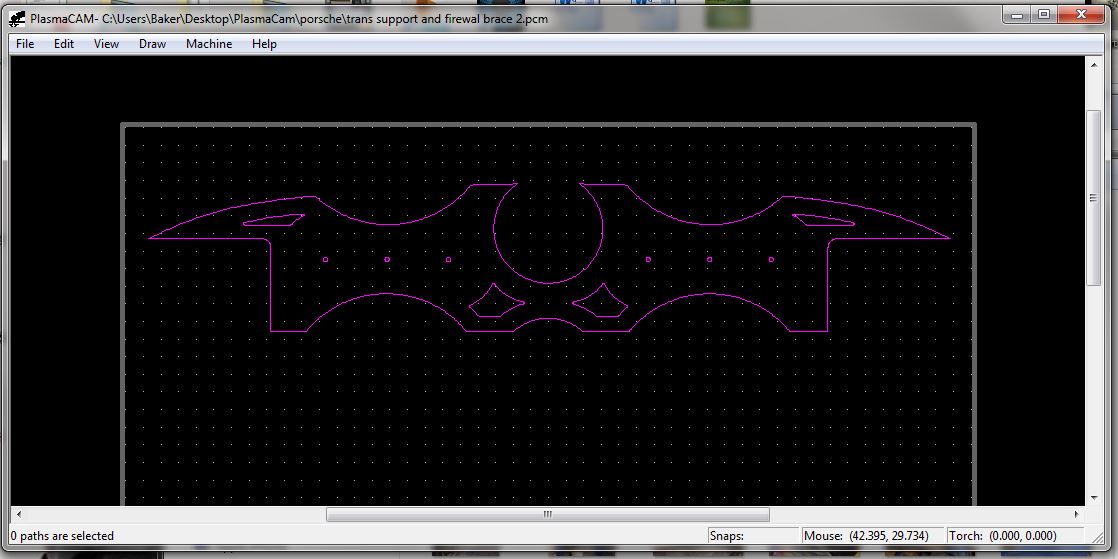Maximize the PlasmaCAM window
Image resolution: width=1118 pixels, height=559 pixels.
point(1043,15)
